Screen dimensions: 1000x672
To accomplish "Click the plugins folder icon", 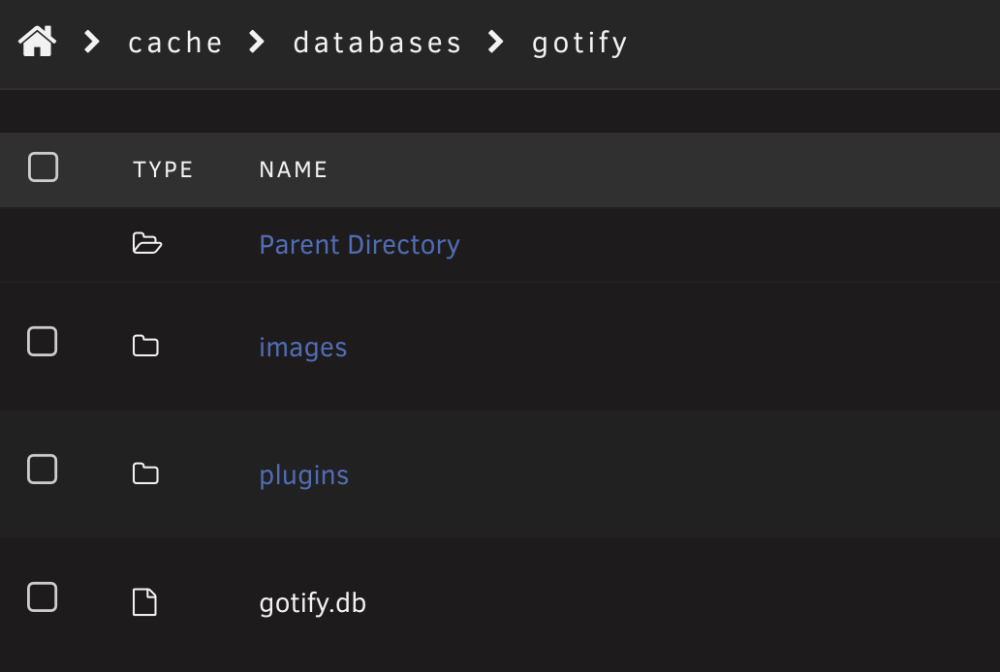I will point(145,473).
